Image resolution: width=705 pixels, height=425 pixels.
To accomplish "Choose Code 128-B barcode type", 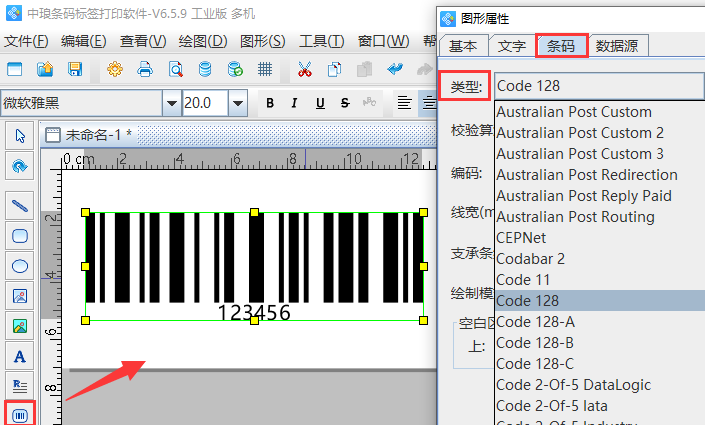I will pyautogui.click(x=600, y=343).
